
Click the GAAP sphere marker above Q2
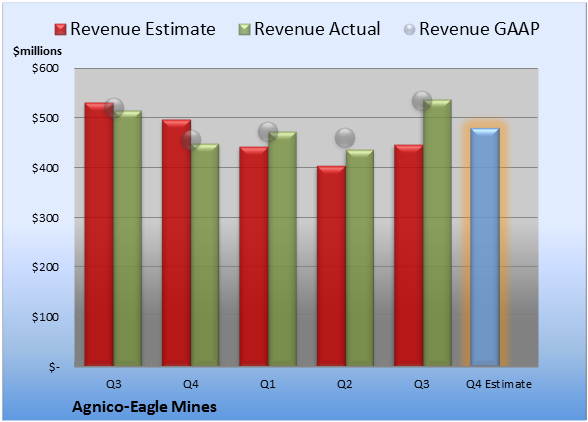345,138
